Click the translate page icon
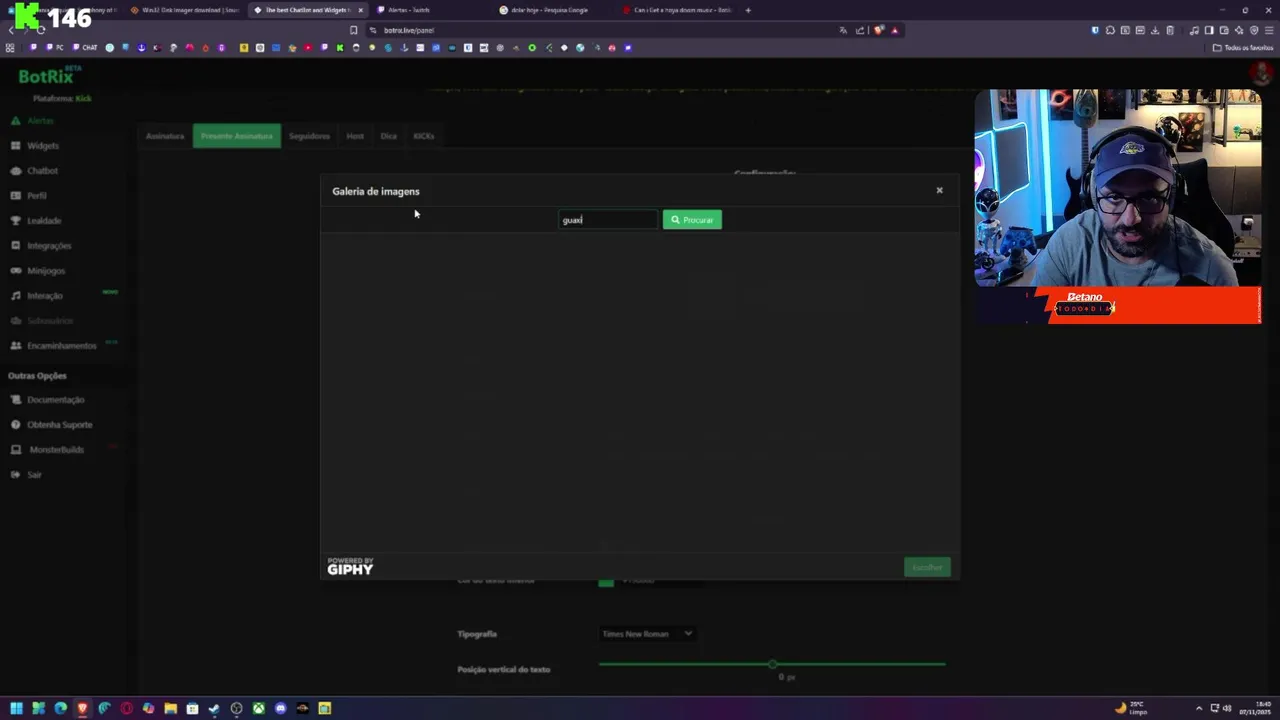 click(843, 30)
